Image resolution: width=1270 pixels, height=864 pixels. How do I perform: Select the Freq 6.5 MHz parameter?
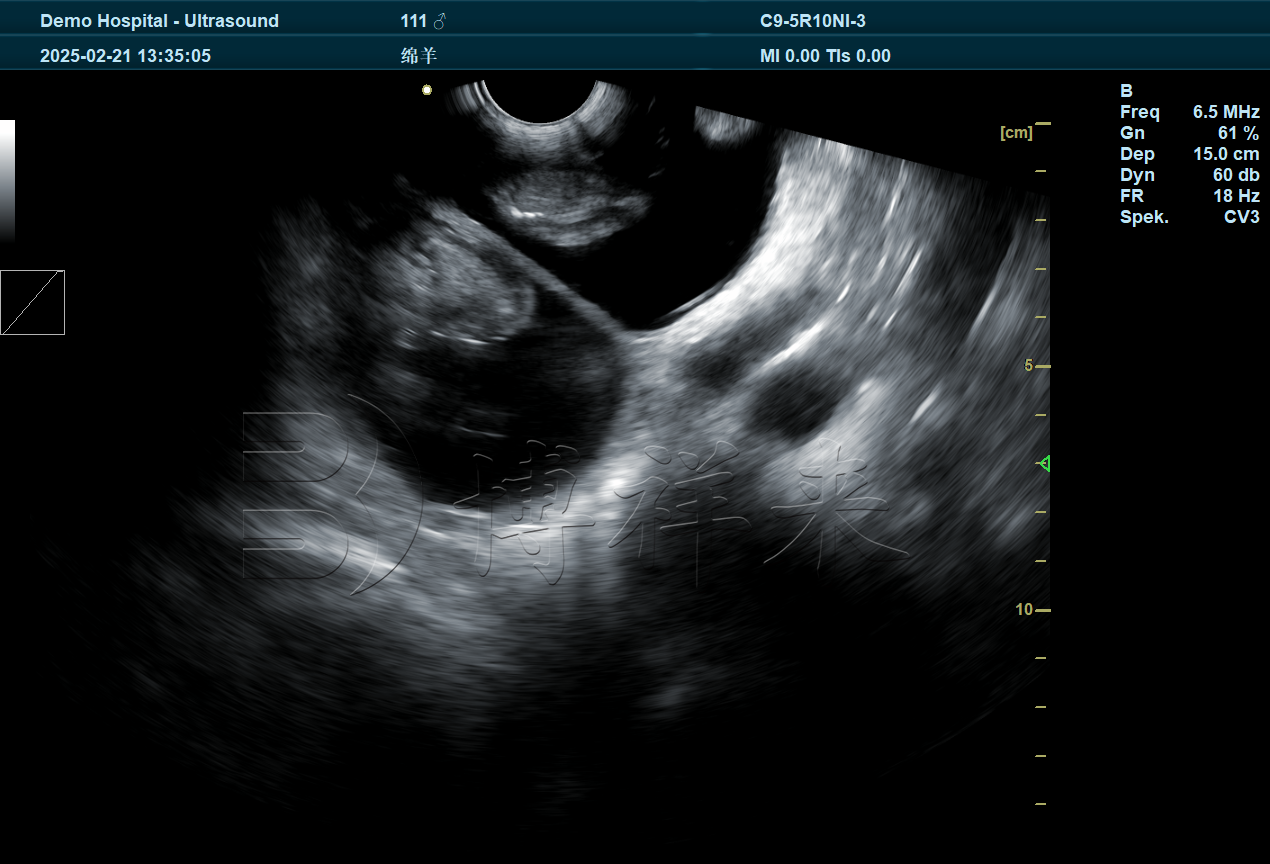point(1189,112)
